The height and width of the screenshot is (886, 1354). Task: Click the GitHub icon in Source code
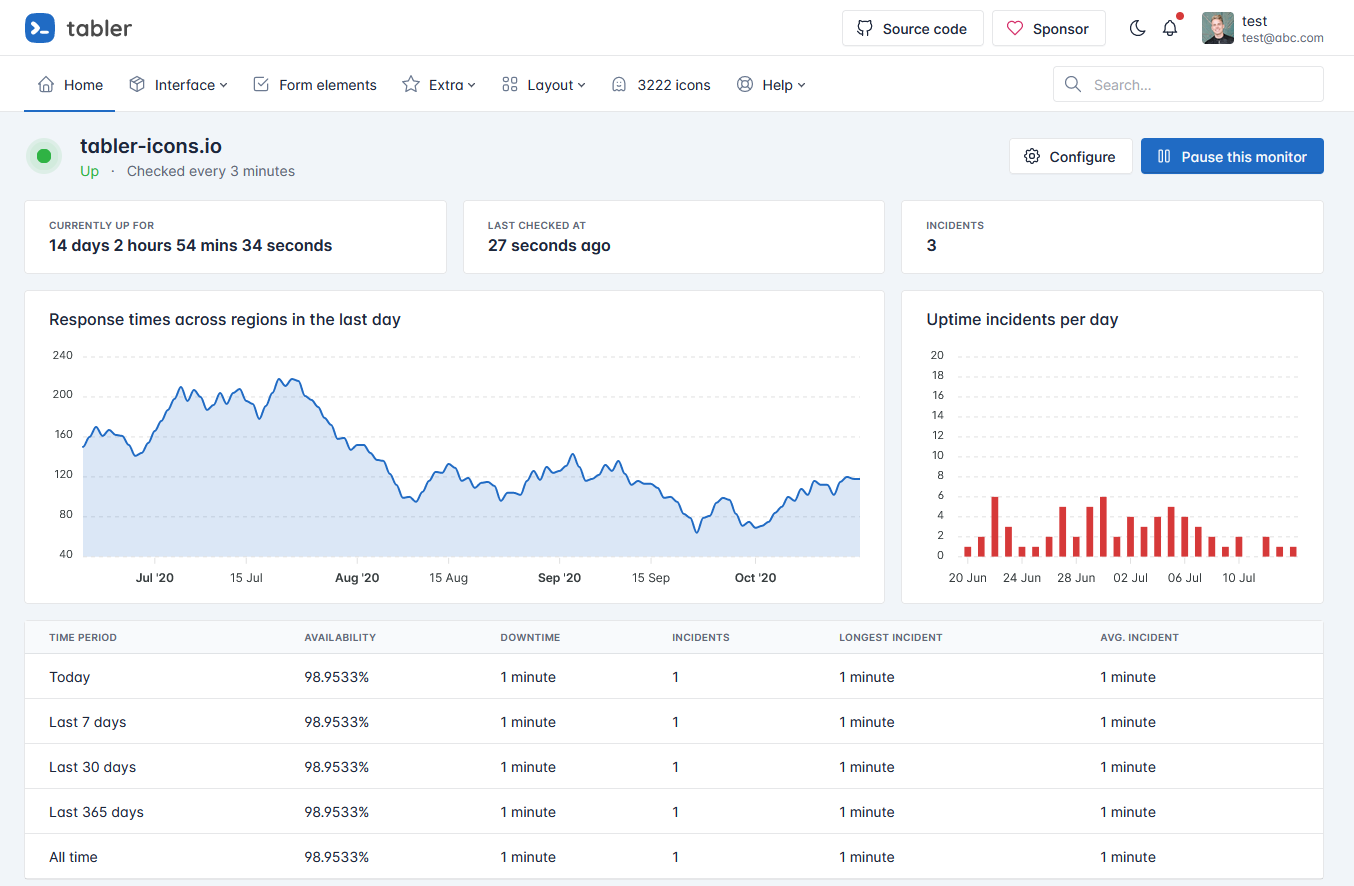click(x=865, y=28)
